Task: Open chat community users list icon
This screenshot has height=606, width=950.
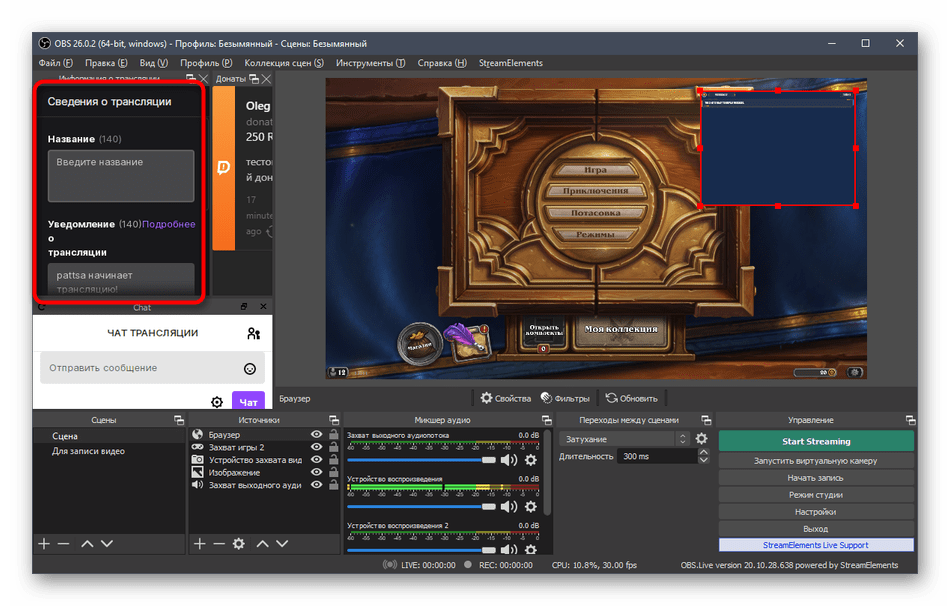Action: pyautogui.click(x=253, y=333)
